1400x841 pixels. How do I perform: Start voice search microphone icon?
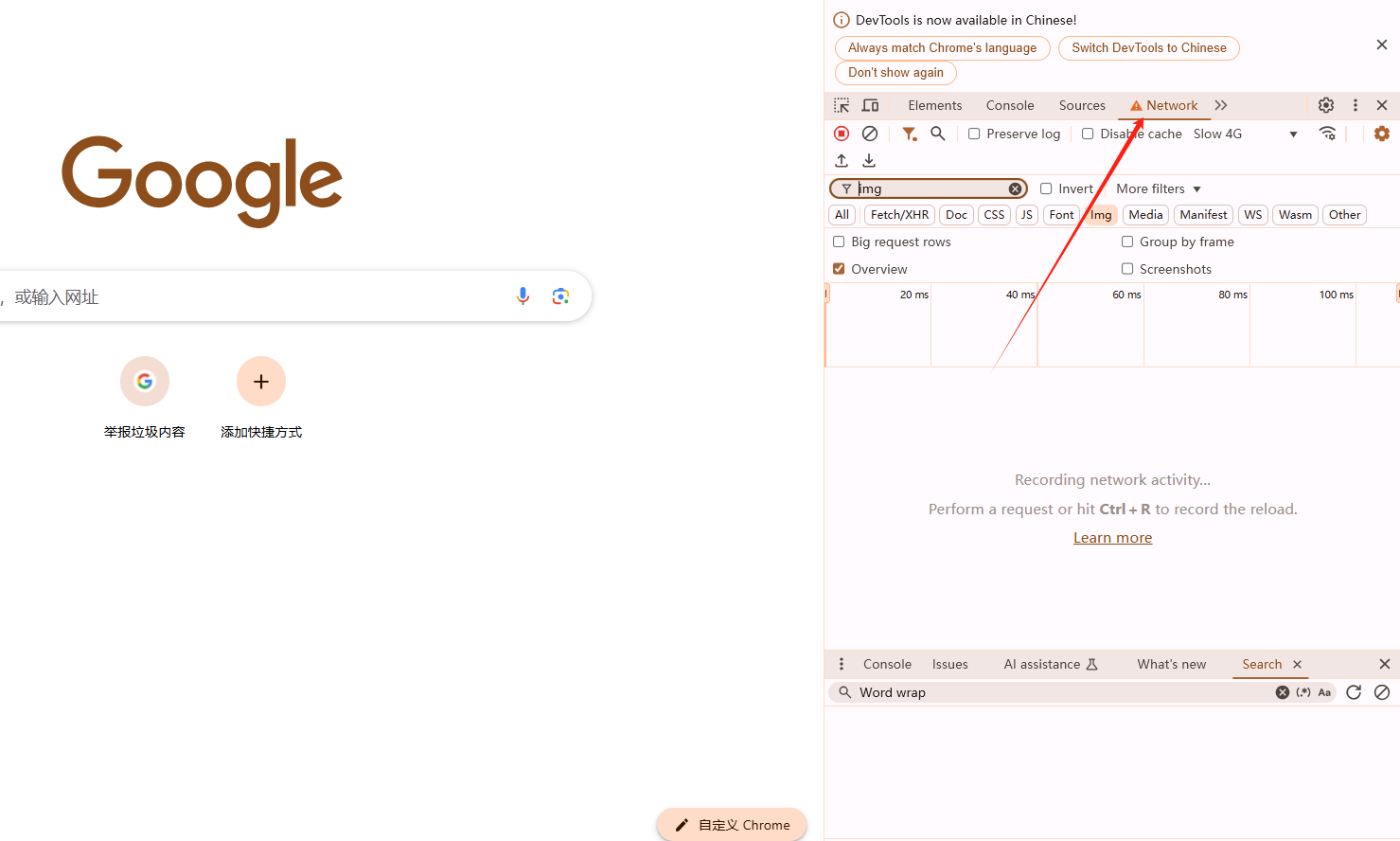coord(523,296)
